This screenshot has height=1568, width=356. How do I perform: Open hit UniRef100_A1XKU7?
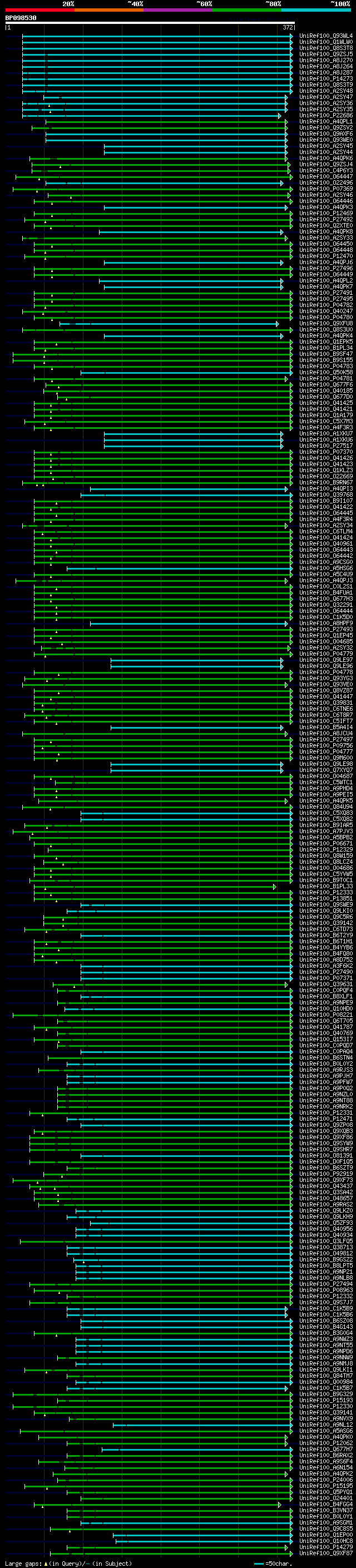click(x=325, y=434)
